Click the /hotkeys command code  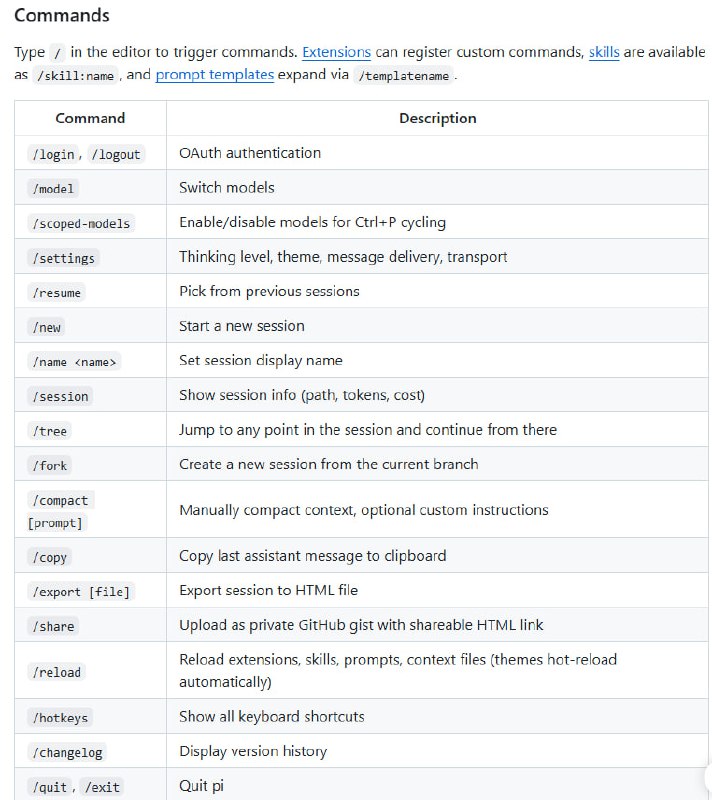coord(61,718)
